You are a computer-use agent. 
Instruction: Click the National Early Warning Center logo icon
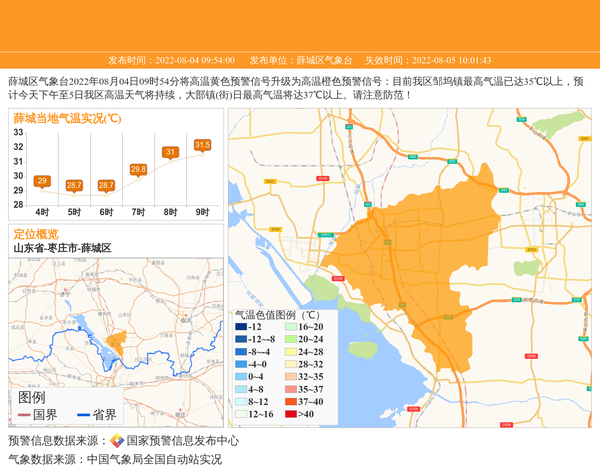(x=117, y=441)
